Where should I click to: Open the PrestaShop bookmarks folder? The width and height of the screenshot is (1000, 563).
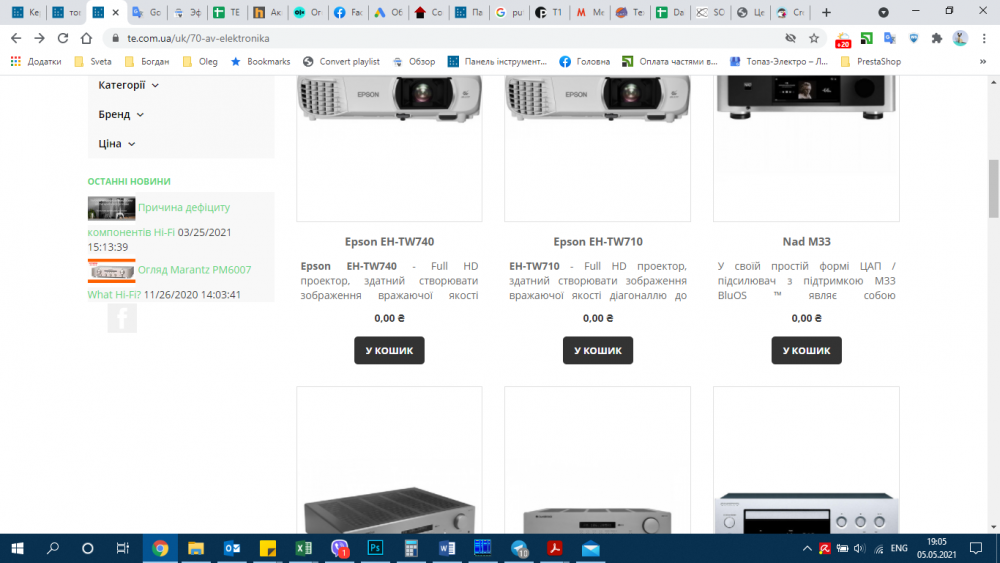871,62
